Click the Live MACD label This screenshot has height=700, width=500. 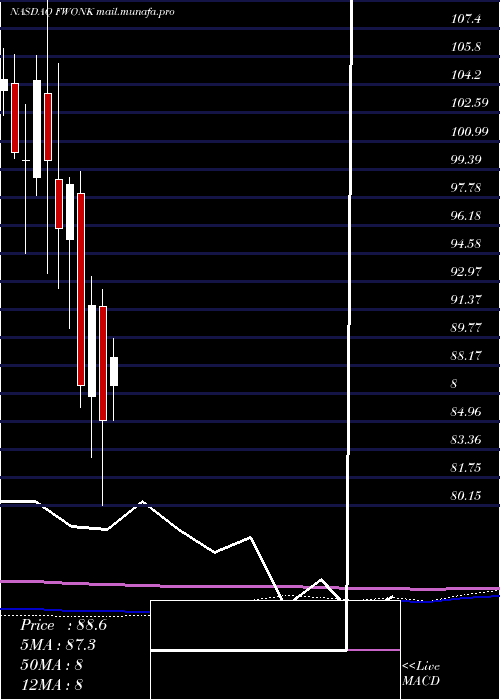tap(421, 673)
